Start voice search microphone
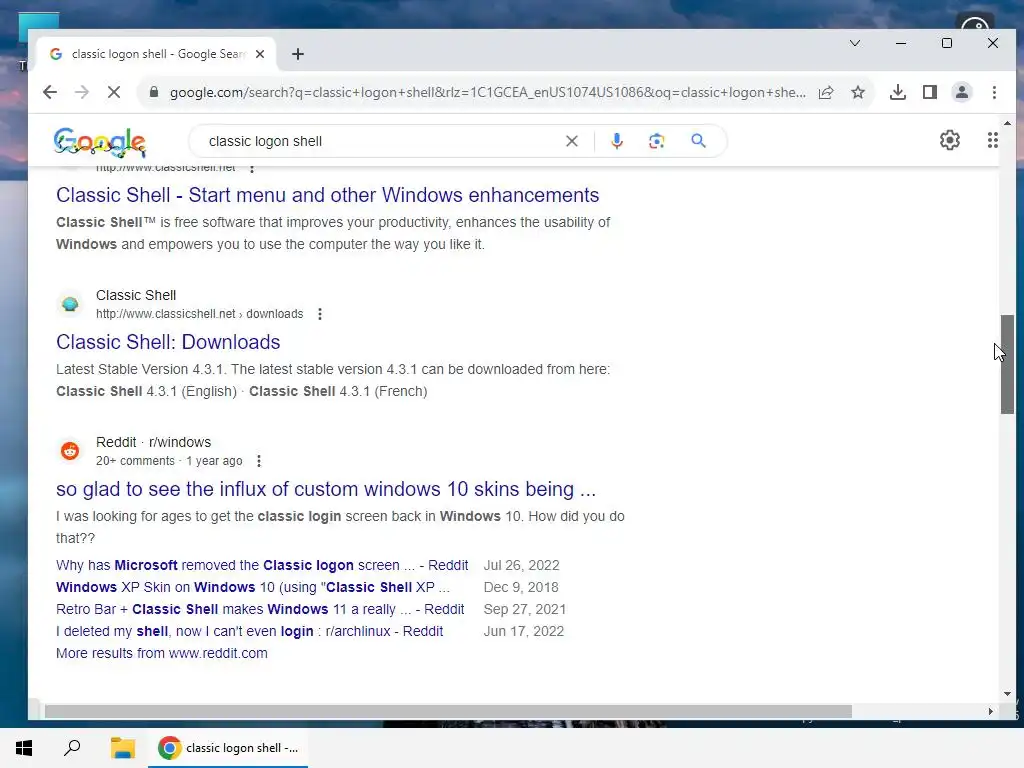 616,141
